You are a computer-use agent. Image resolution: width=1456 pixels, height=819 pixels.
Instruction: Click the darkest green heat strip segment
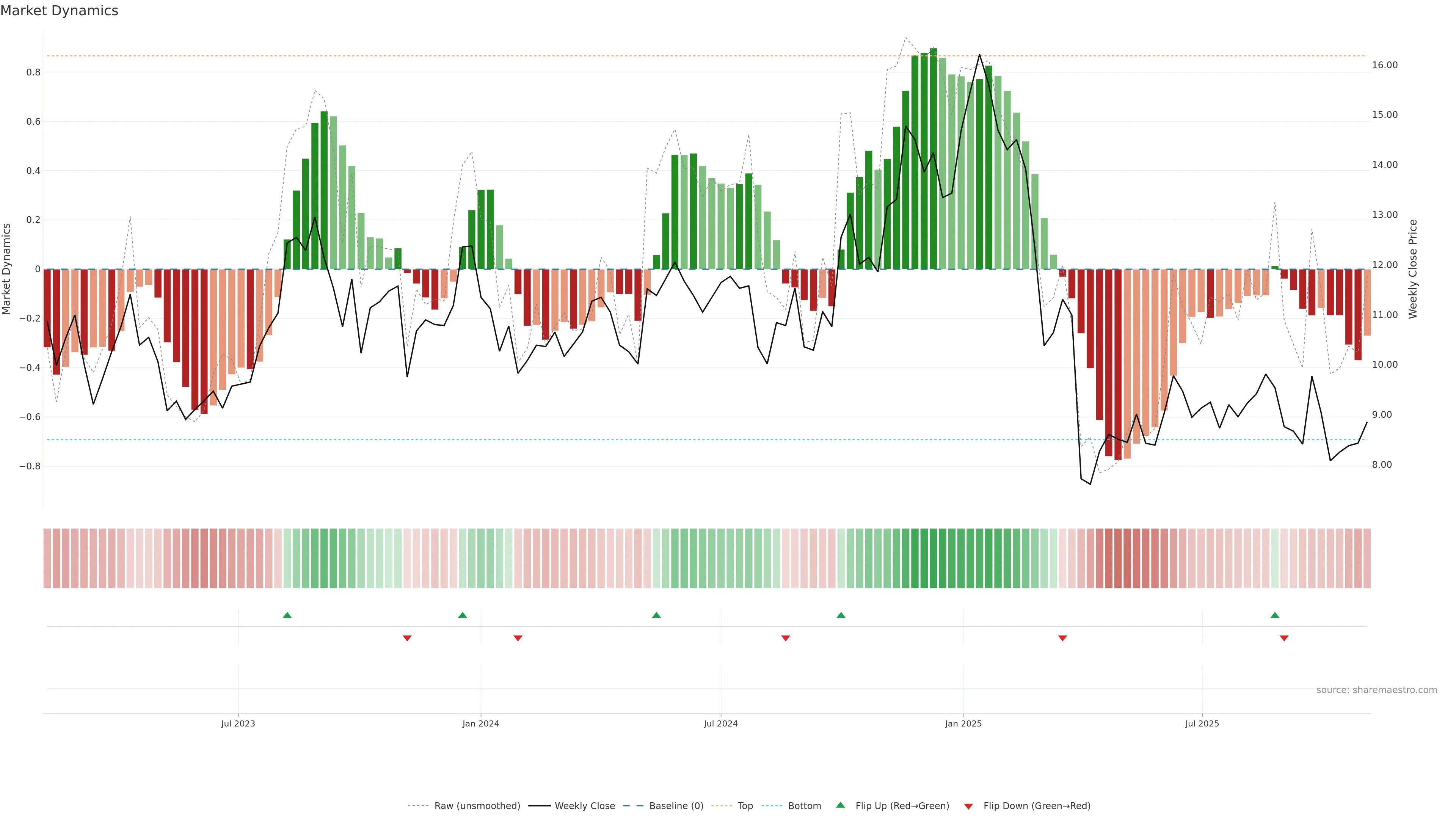(x=933, y=559)
